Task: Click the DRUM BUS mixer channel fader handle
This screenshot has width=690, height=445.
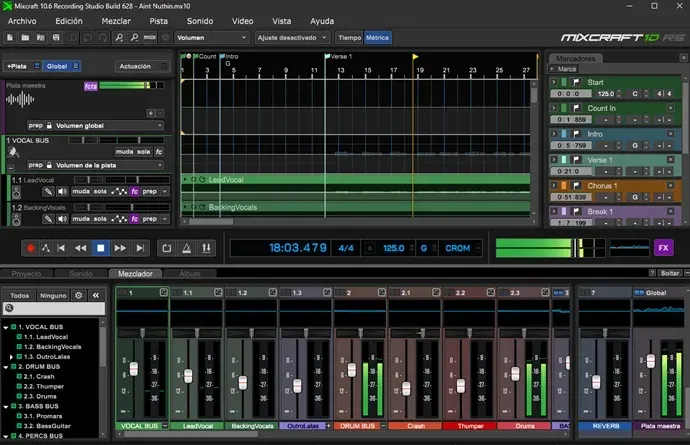Action: click(352, 370)
